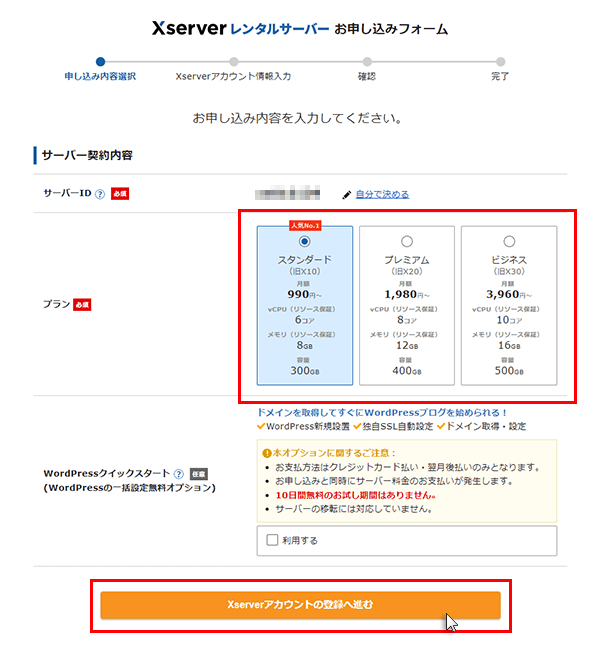
Task: Click the サーバー契約内容 section heading
Action: [87, 155]
